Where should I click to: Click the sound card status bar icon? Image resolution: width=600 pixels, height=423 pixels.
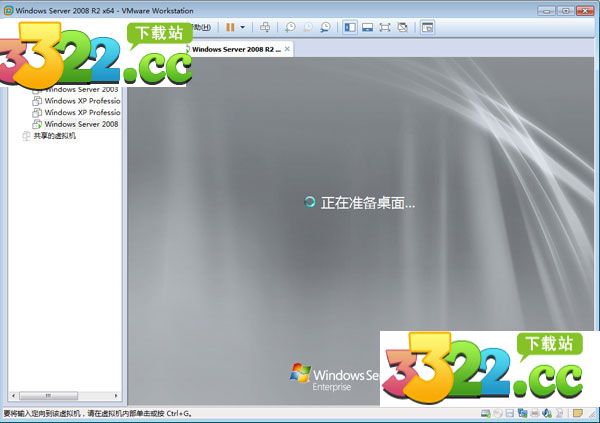[x=547, y=413]
